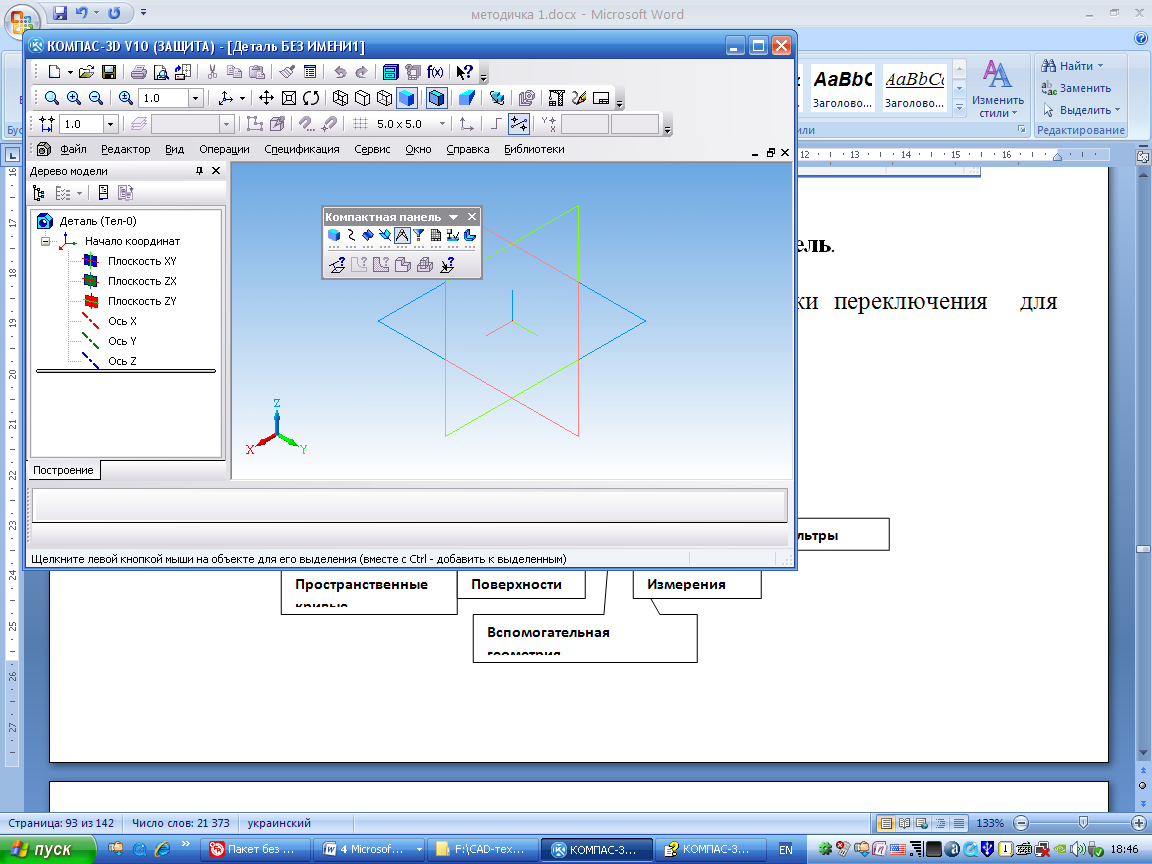
Task: Open dropdown arrow next to New document
Action: coord(70,72)
